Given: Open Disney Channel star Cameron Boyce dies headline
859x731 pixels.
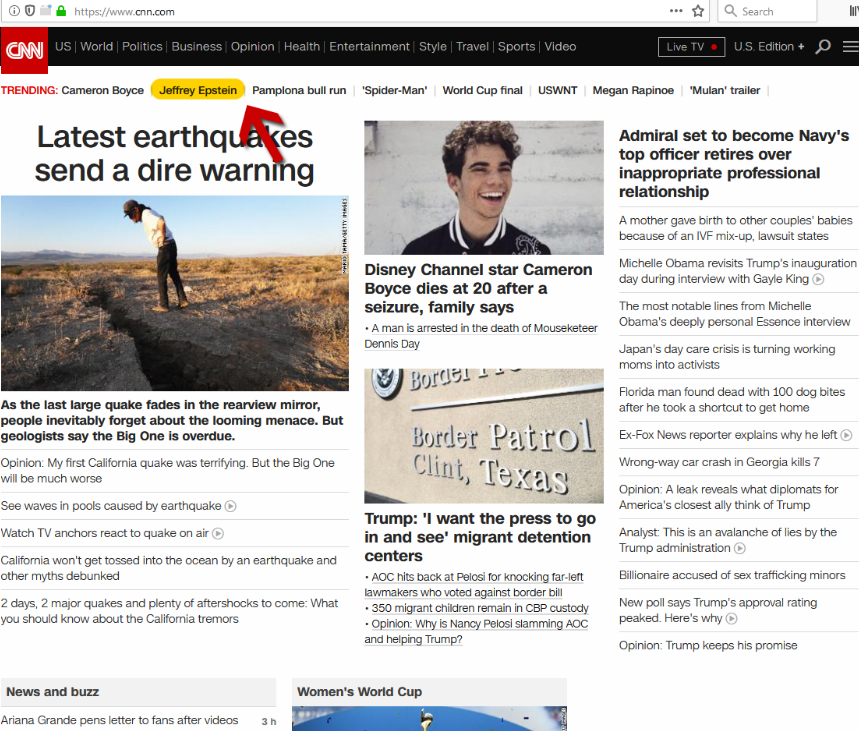Looking at the screenshot, I should 478,288.
